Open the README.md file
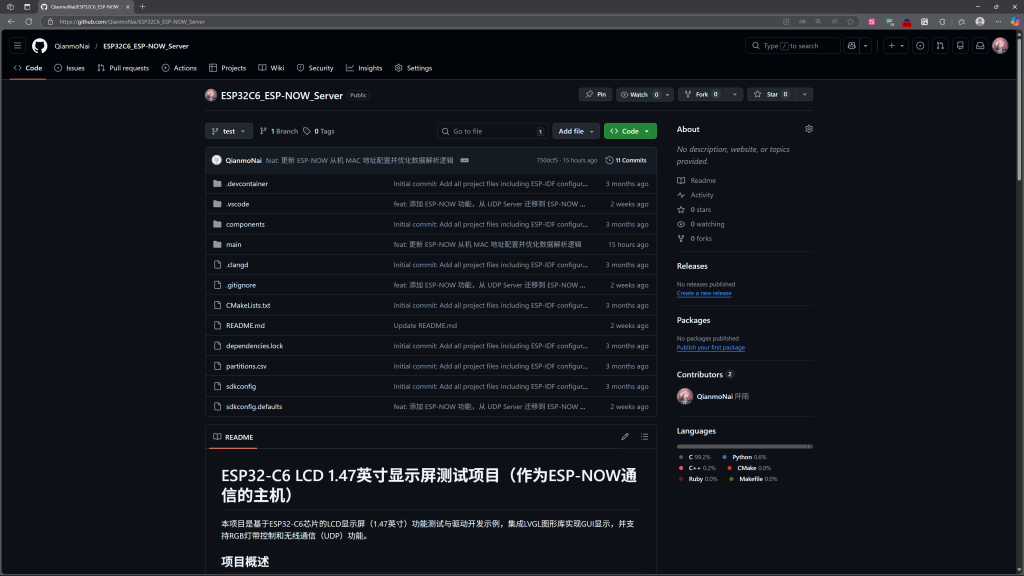This screenshot has width=1024, height=576. click(246, 325)
